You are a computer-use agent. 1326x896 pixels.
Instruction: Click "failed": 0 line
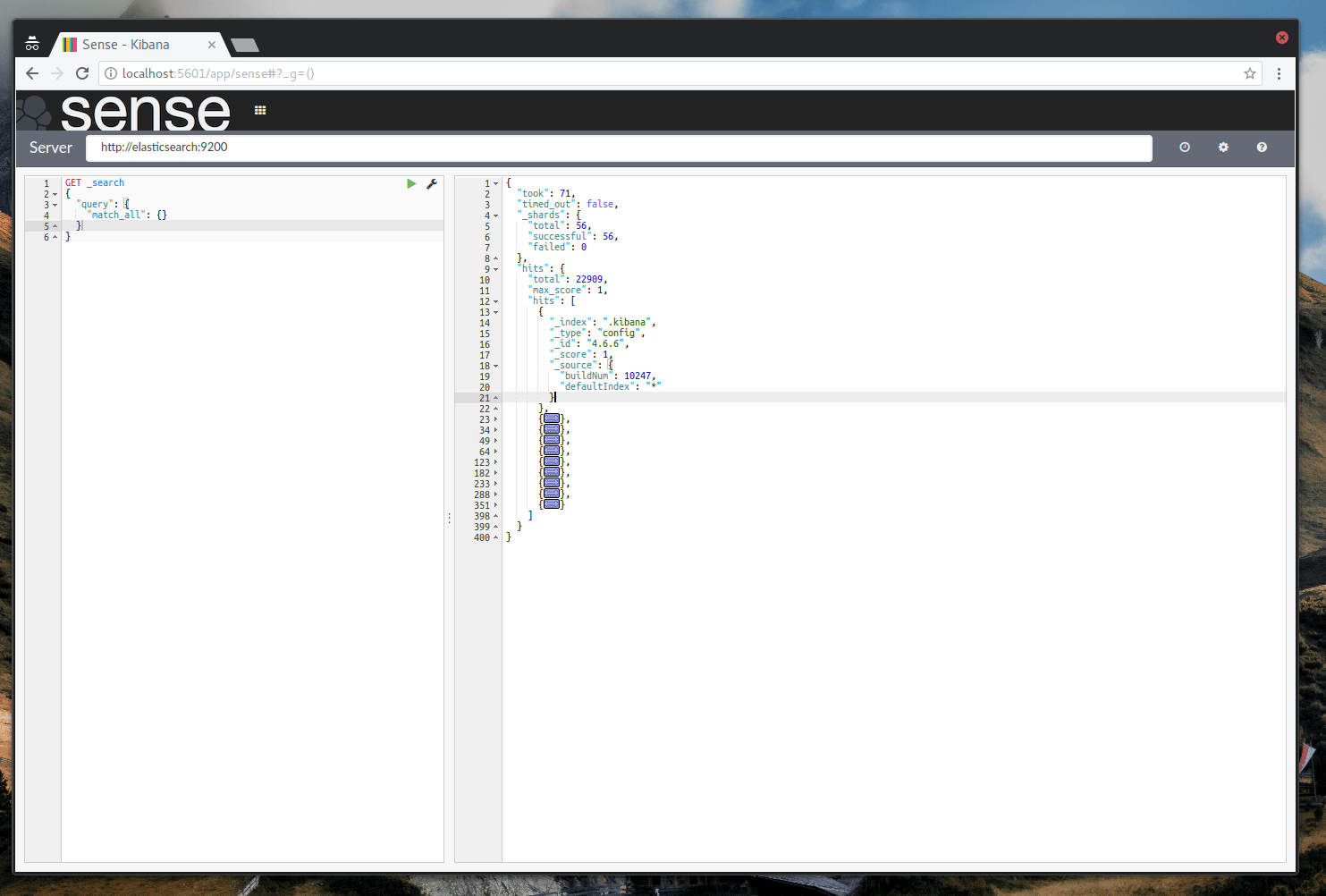(557, 247)
